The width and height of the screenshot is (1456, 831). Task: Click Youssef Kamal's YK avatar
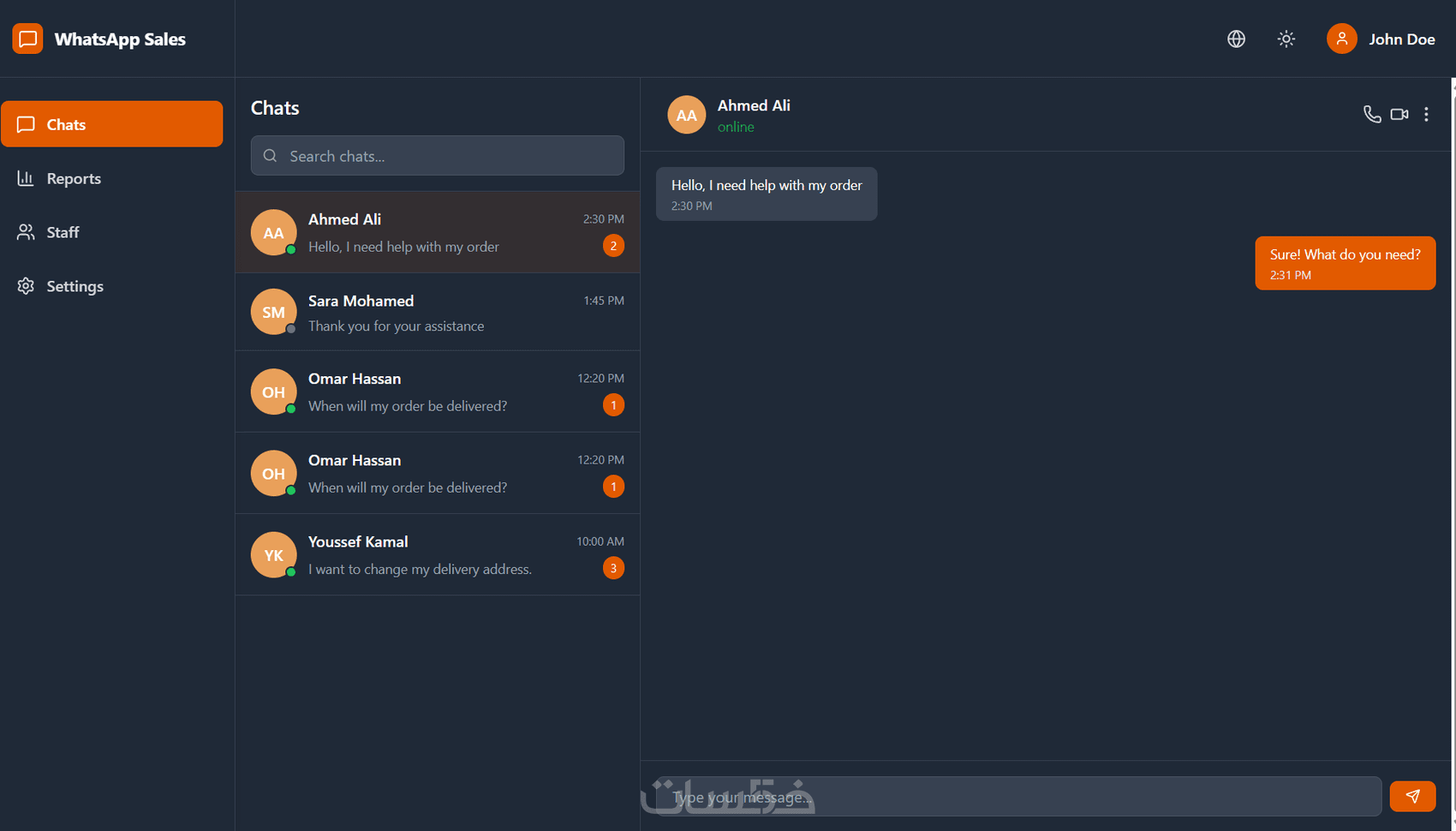click(x=273, y=554)
